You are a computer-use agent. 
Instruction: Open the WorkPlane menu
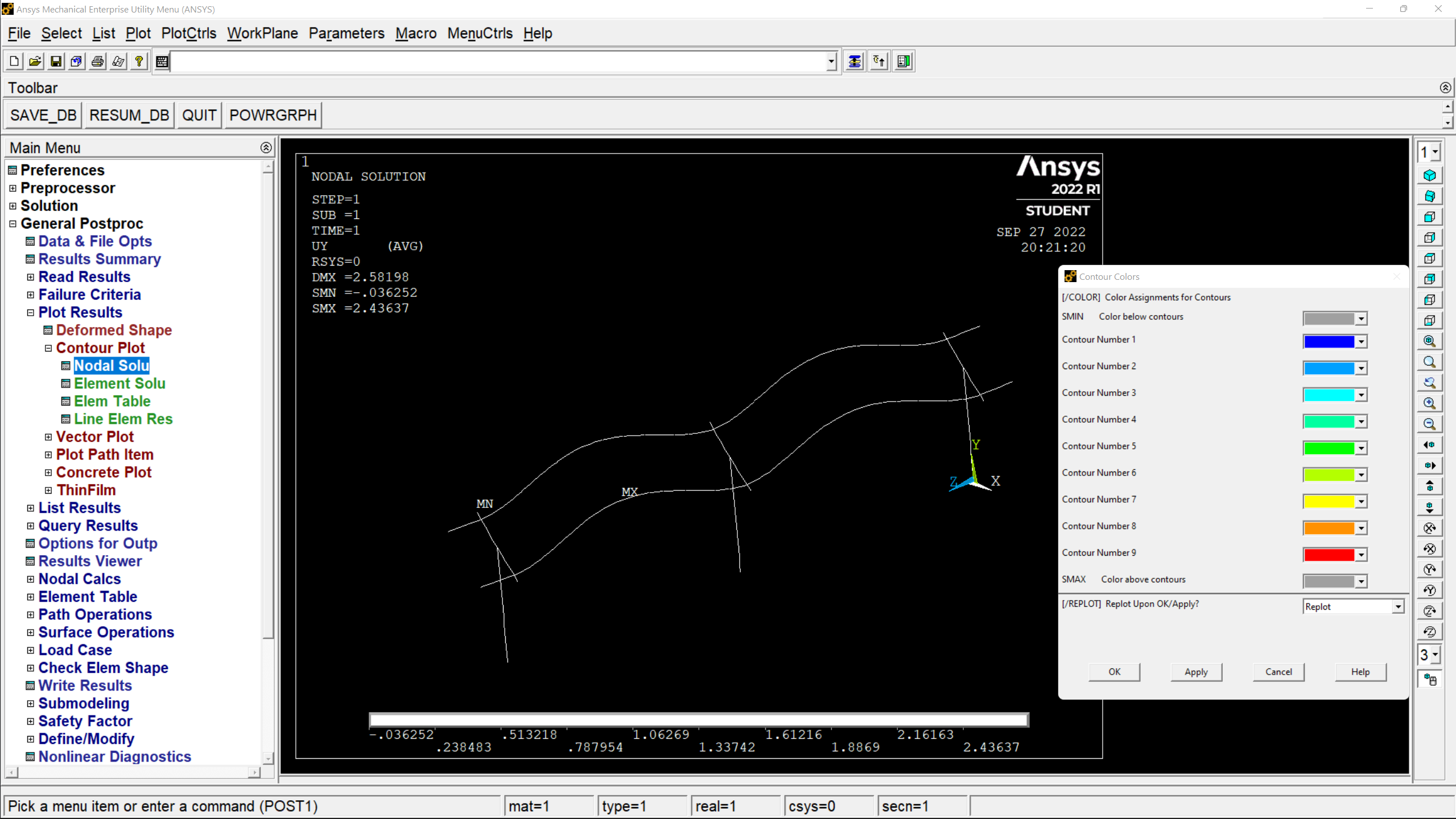pos(262,34)
